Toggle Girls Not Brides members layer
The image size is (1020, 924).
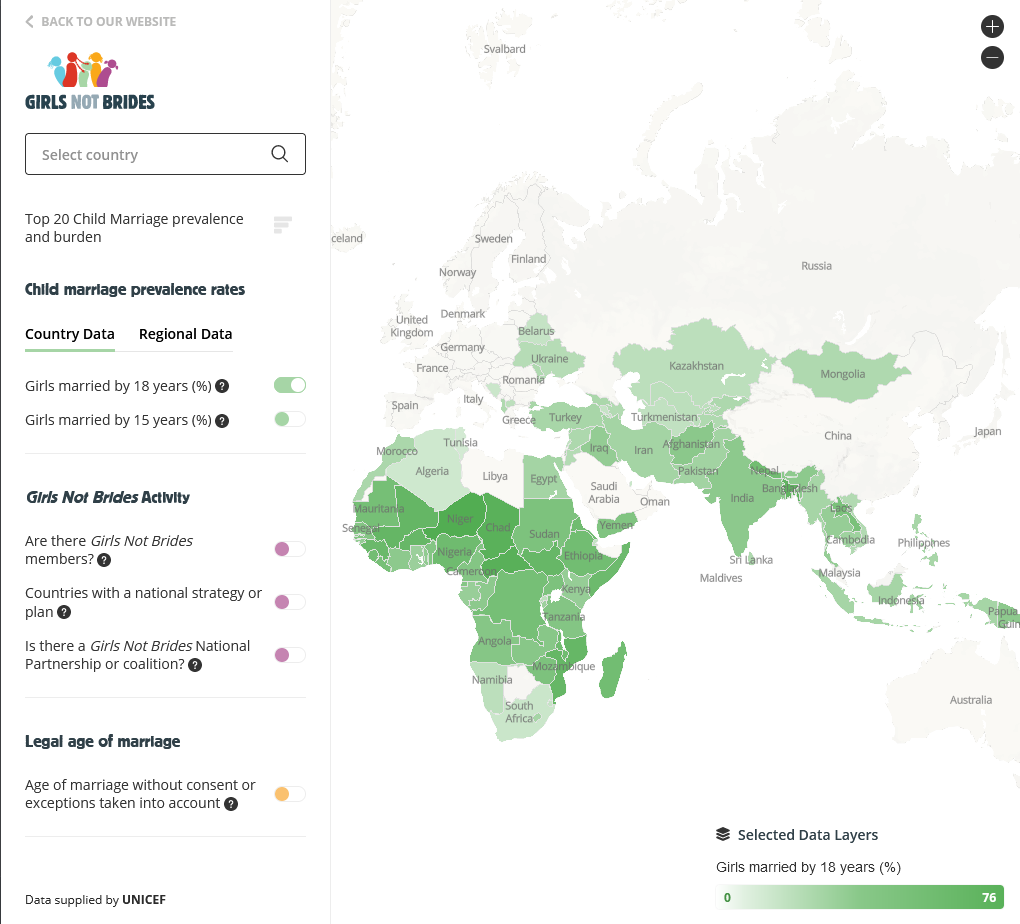pos(289,549)
